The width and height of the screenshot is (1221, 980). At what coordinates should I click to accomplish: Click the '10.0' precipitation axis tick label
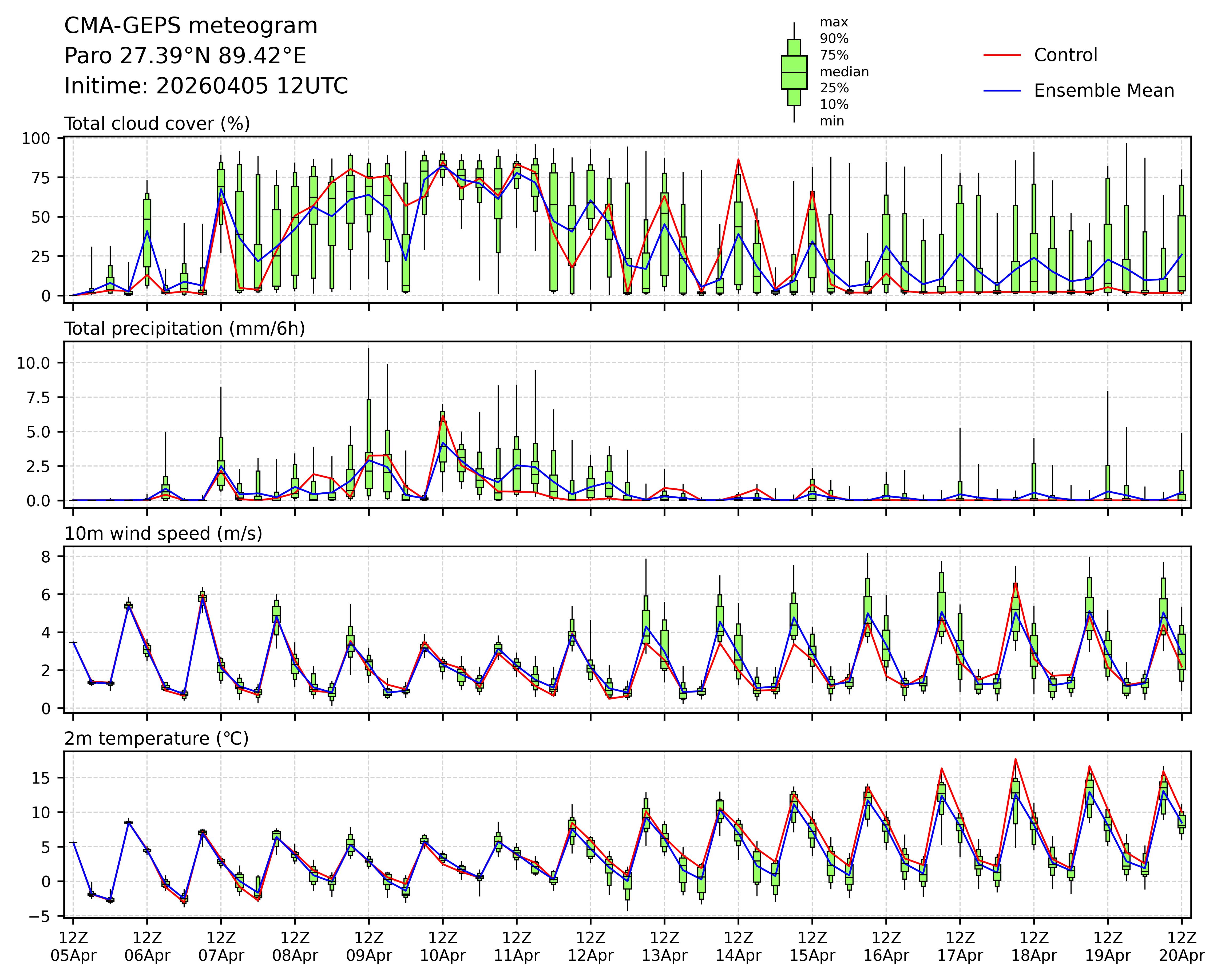[33, 363]
